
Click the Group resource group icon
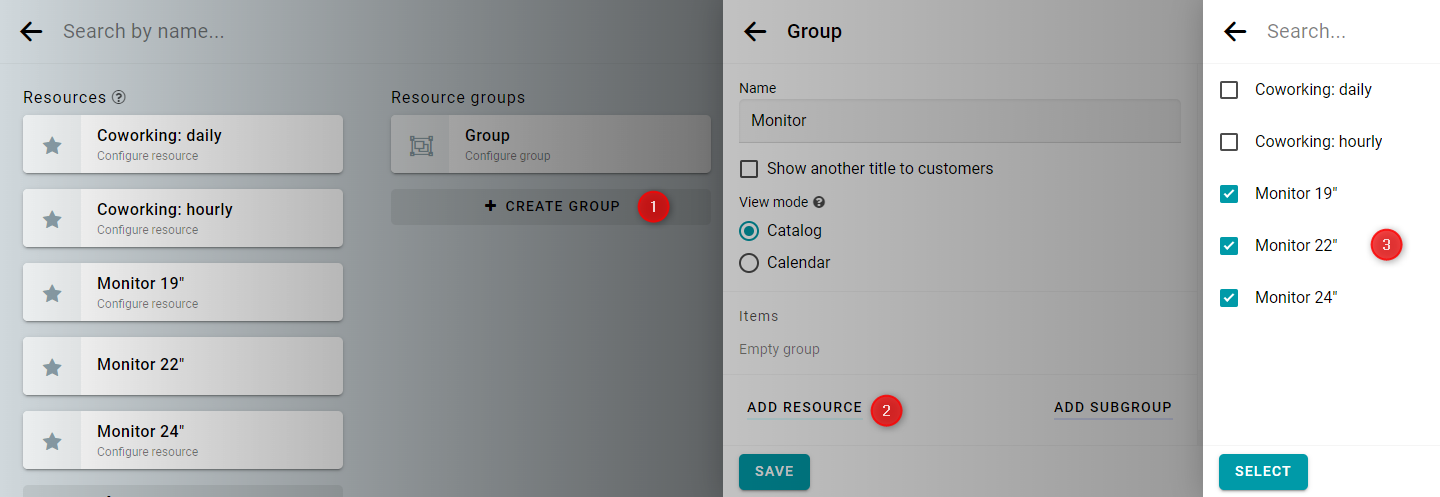pyautogui.click(x=421, y=145)
